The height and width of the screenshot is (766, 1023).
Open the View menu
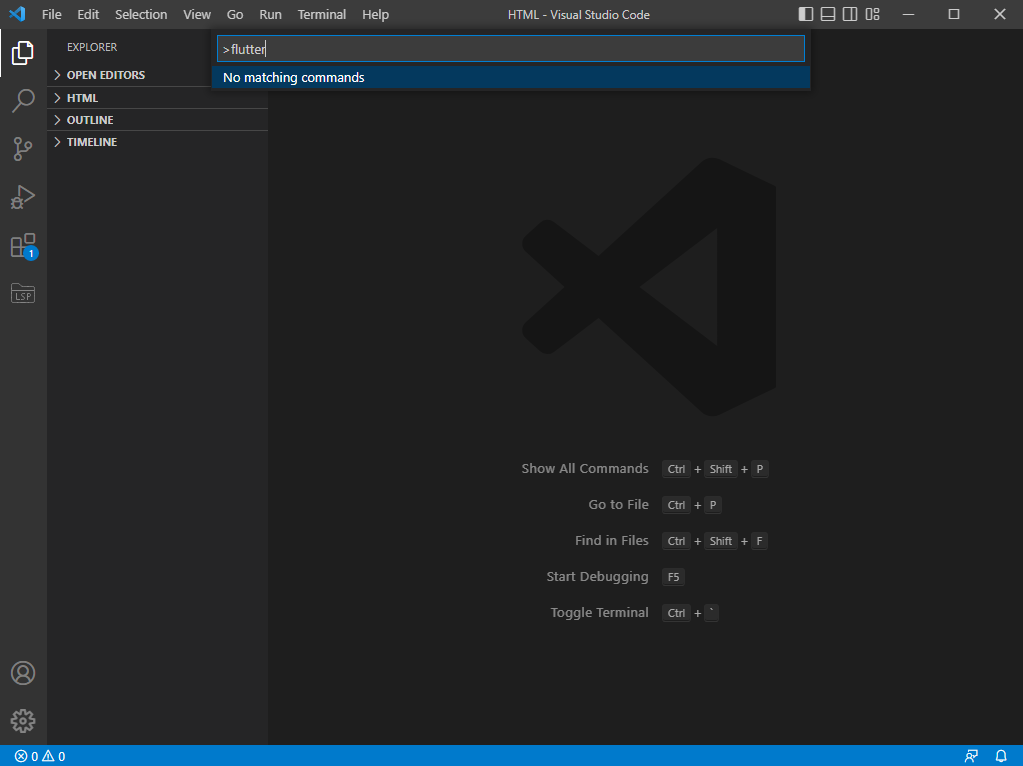196,14
